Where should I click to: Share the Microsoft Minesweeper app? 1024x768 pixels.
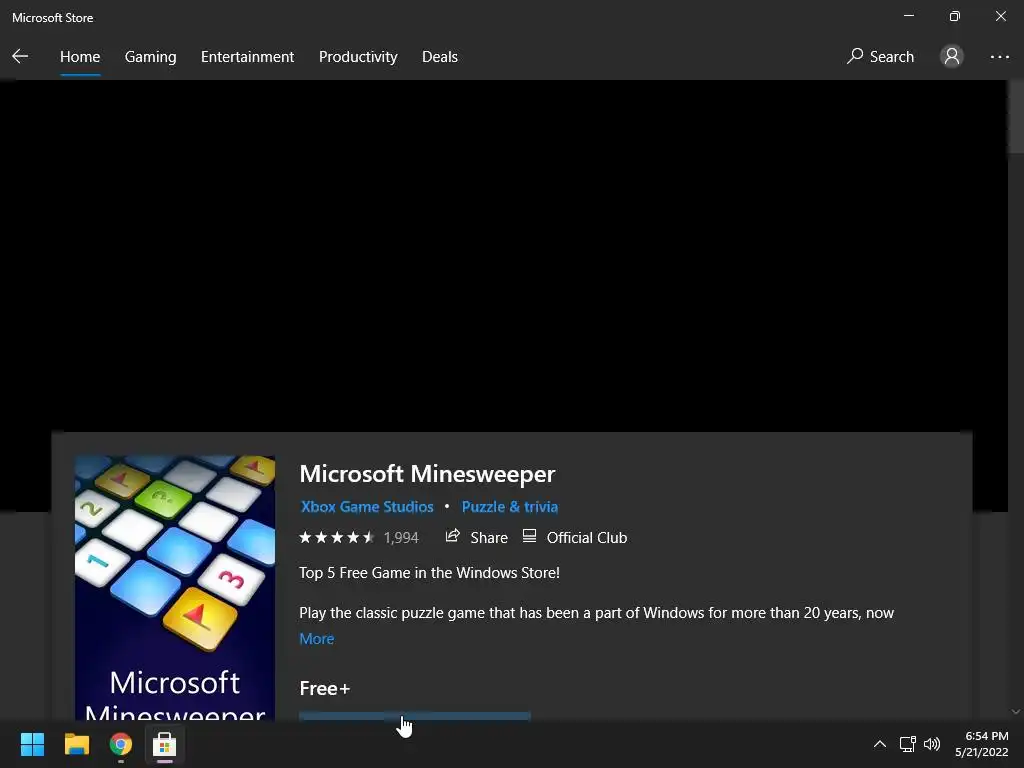click(x=476, y=537)
